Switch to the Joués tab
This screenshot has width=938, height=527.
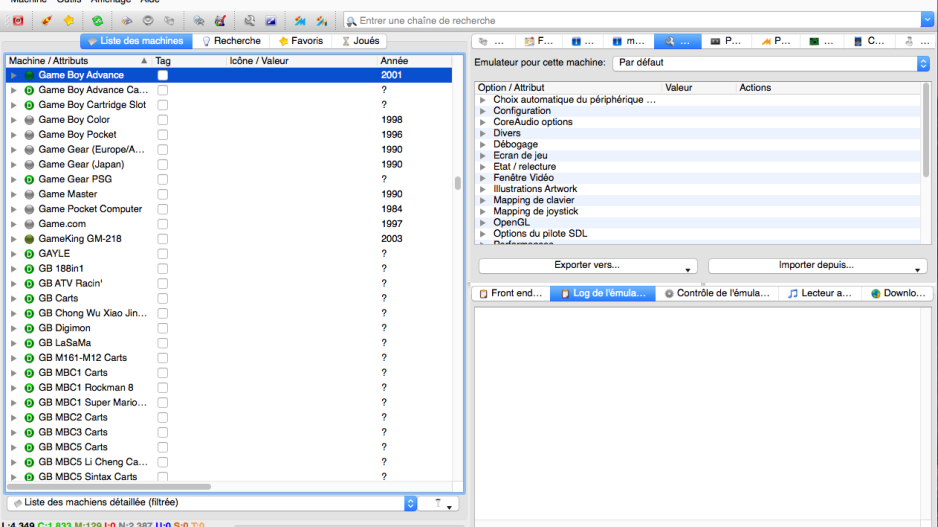(x=360, y=41)
